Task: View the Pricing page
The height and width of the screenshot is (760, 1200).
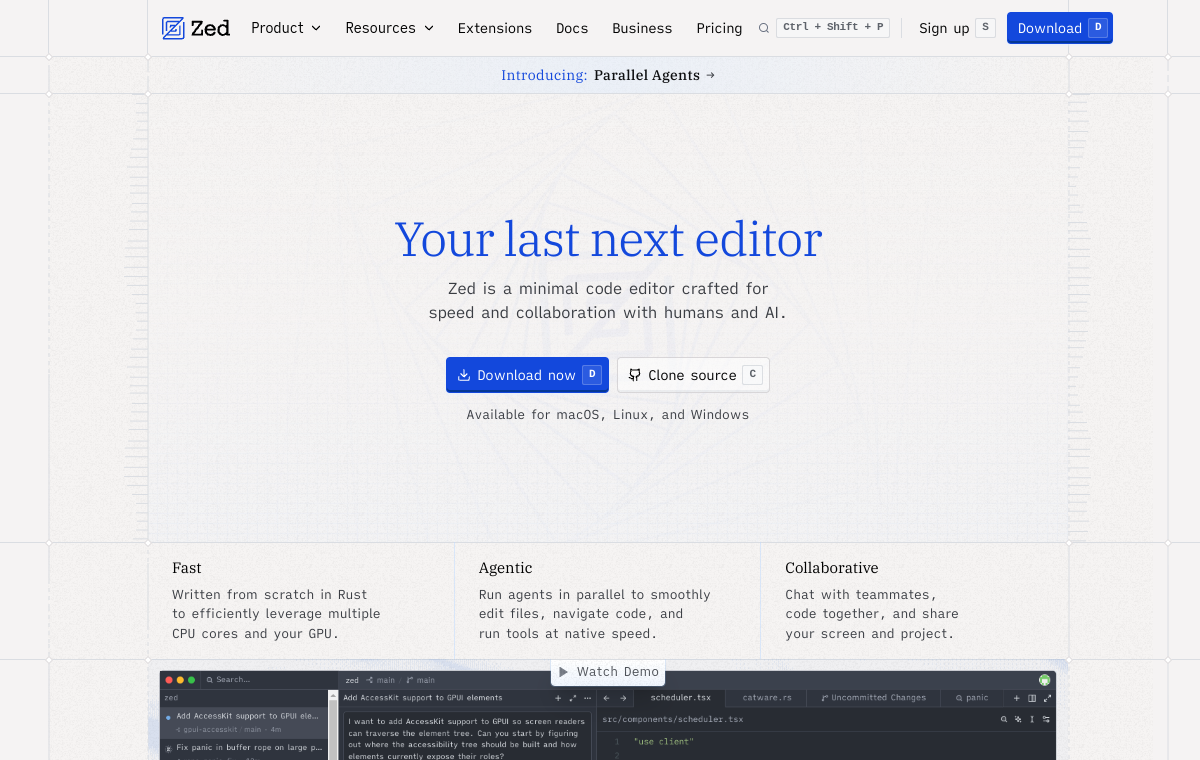Action: 719,28
